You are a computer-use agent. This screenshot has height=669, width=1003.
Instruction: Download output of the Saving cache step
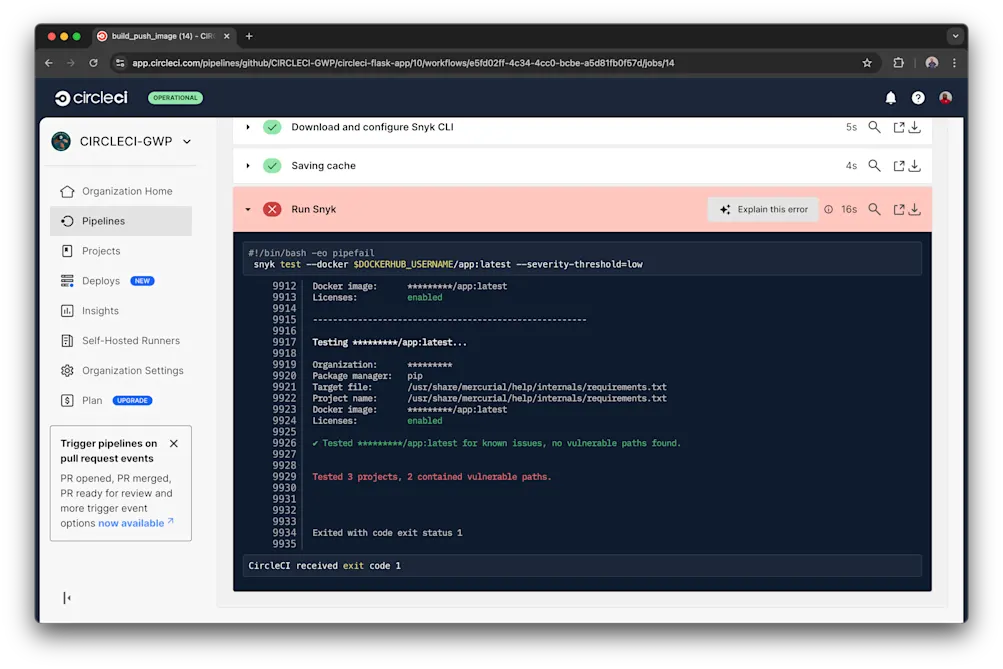(916, 165)
